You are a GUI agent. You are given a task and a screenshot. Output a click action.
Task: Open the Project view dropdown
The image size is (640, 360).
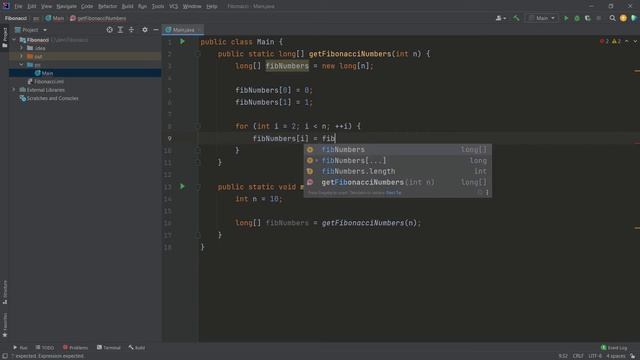(x=31, y=30)
